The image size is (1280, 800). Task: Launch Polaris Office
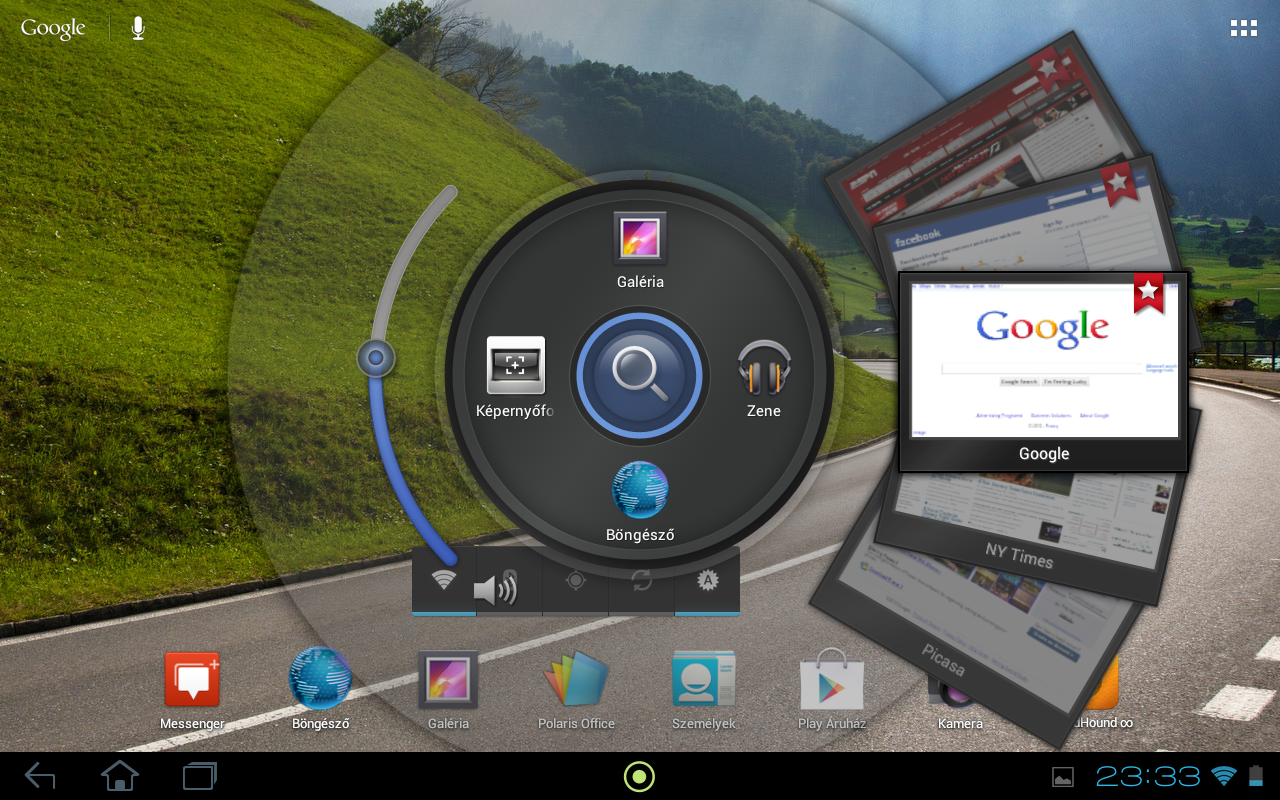click(x=576, y=690)
